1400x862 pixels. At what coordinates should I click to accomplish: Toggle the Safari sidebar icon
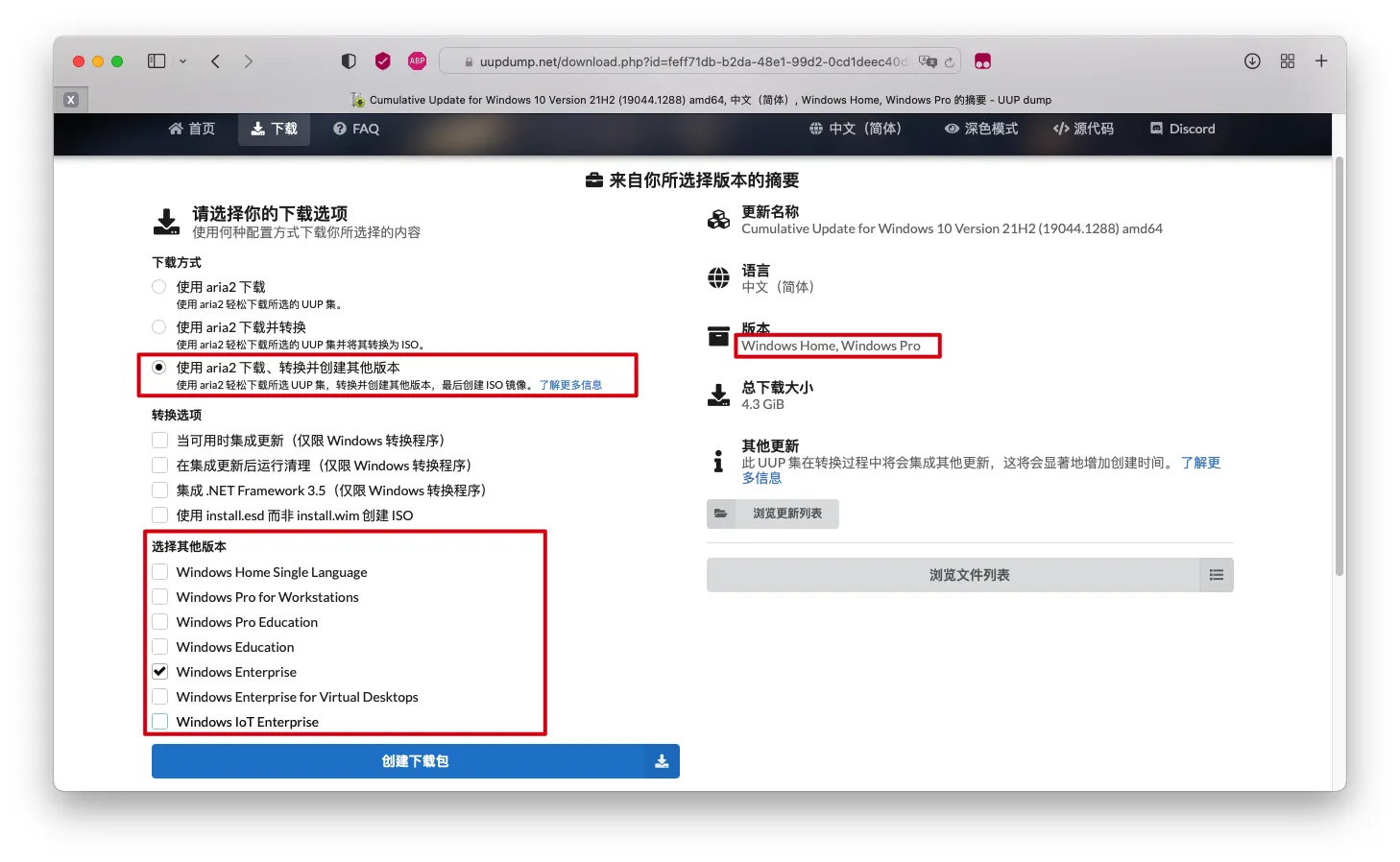(x=157, y=61)
